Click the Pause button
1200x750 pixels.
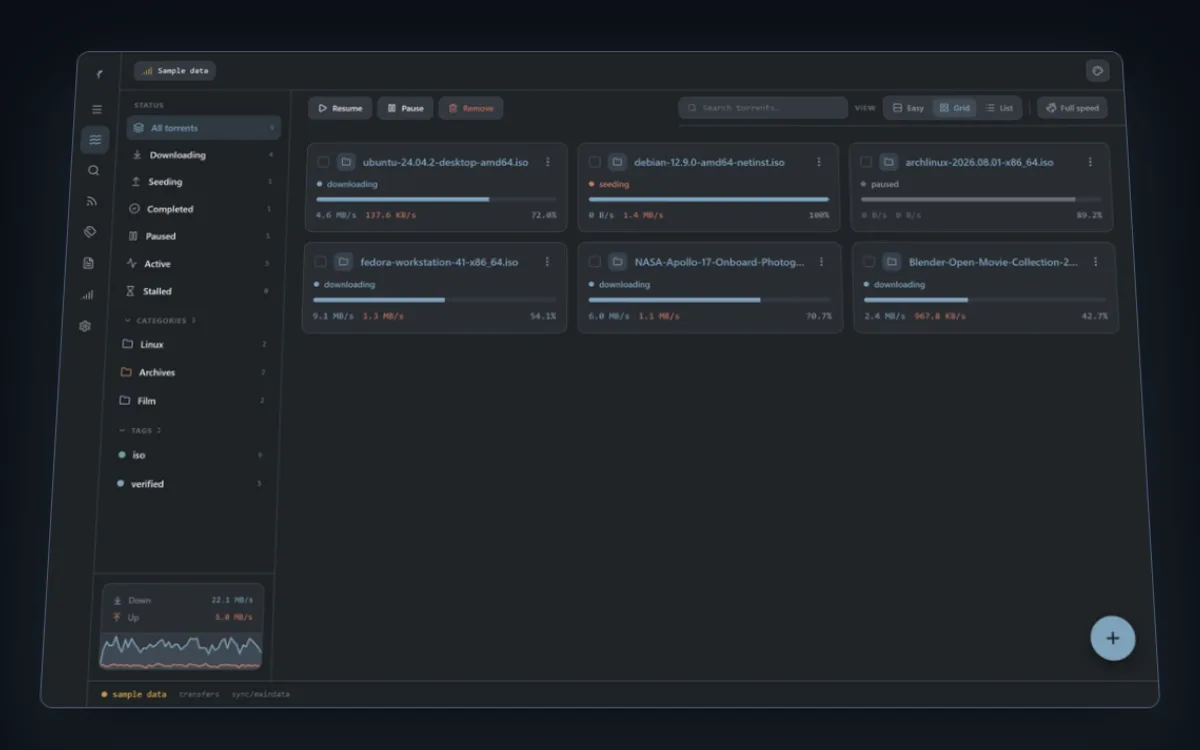(x=405, y=108)
